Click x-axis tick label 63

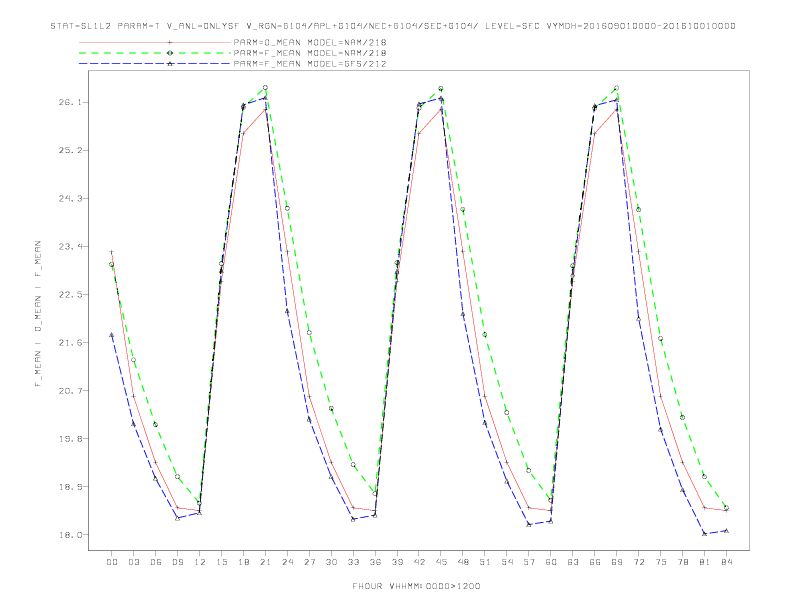(x=573, y=562)
